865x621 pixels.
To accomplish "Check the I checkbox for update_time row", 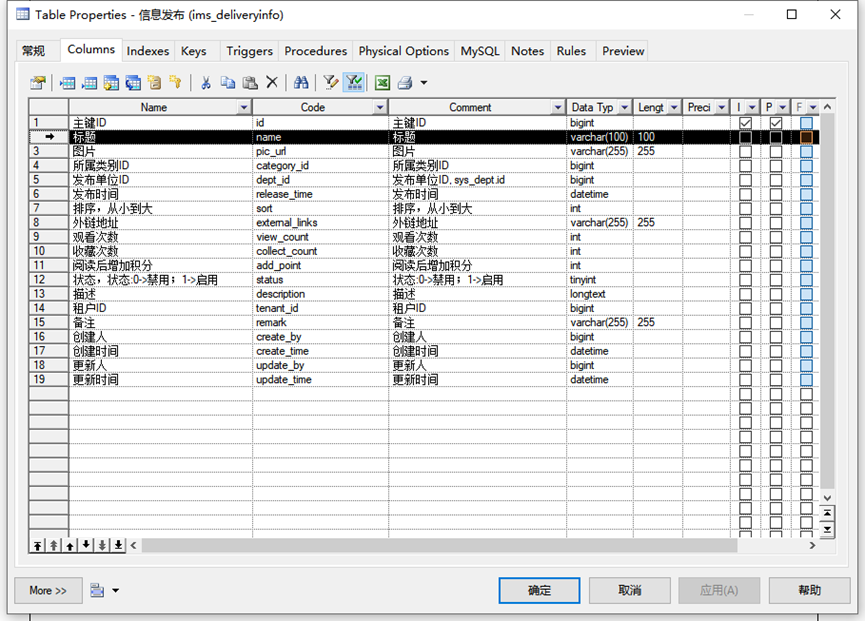I will click(x=745, y=379).
